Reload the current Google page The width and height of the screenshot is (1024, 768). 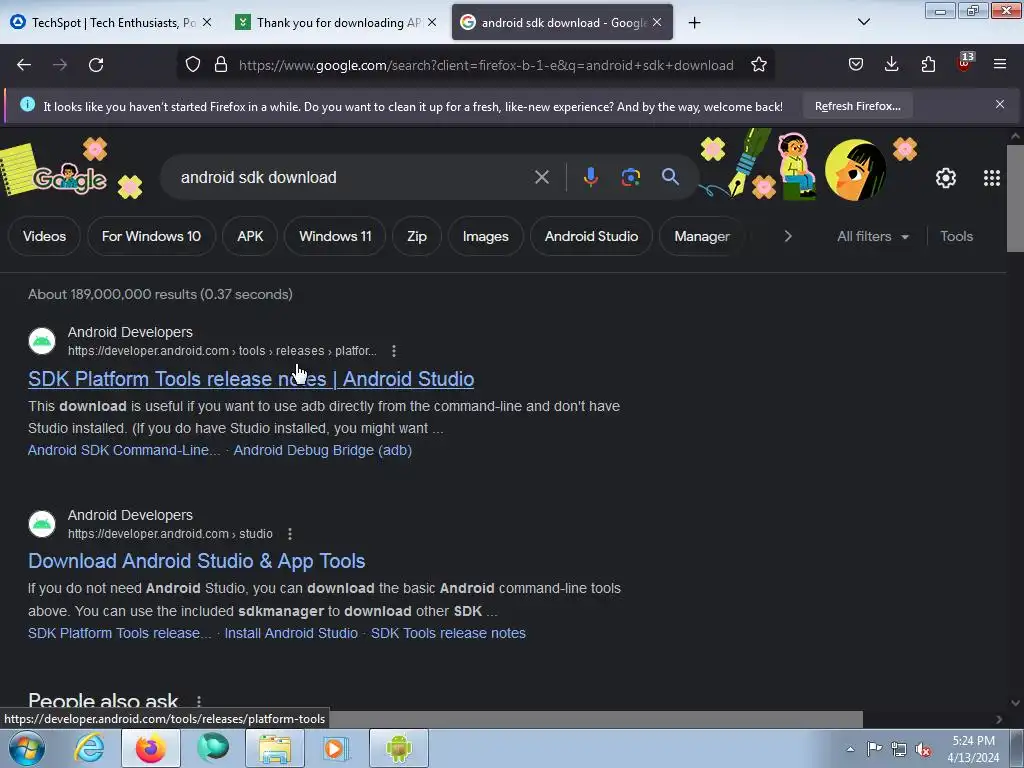pos(96,65)
